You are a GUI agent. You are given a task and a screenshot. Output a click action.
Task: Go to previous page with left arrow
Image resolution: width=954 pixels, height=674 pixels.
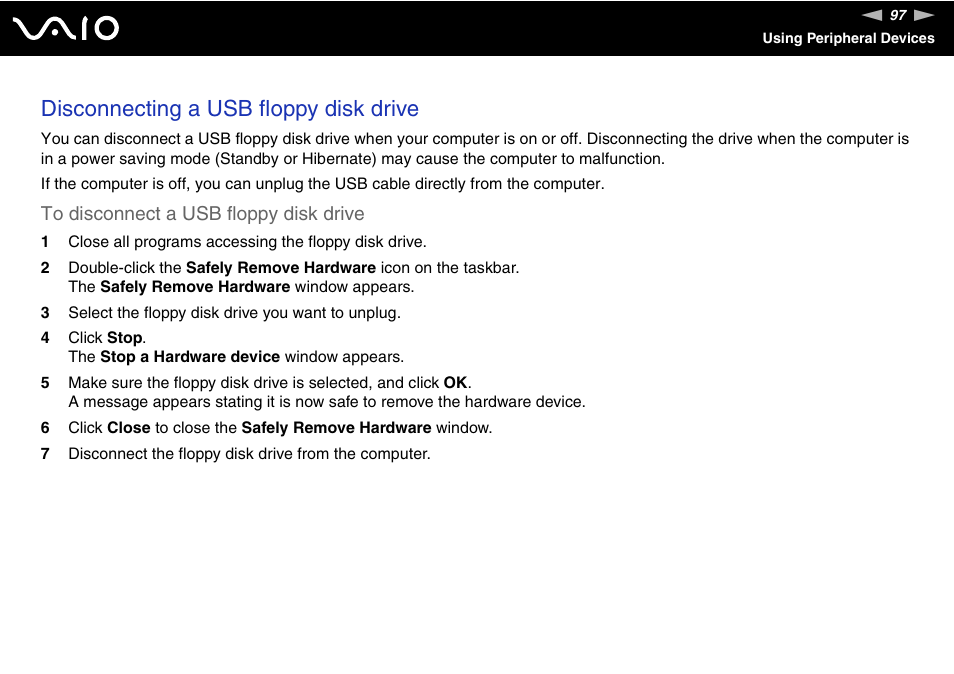pos(872,15)
